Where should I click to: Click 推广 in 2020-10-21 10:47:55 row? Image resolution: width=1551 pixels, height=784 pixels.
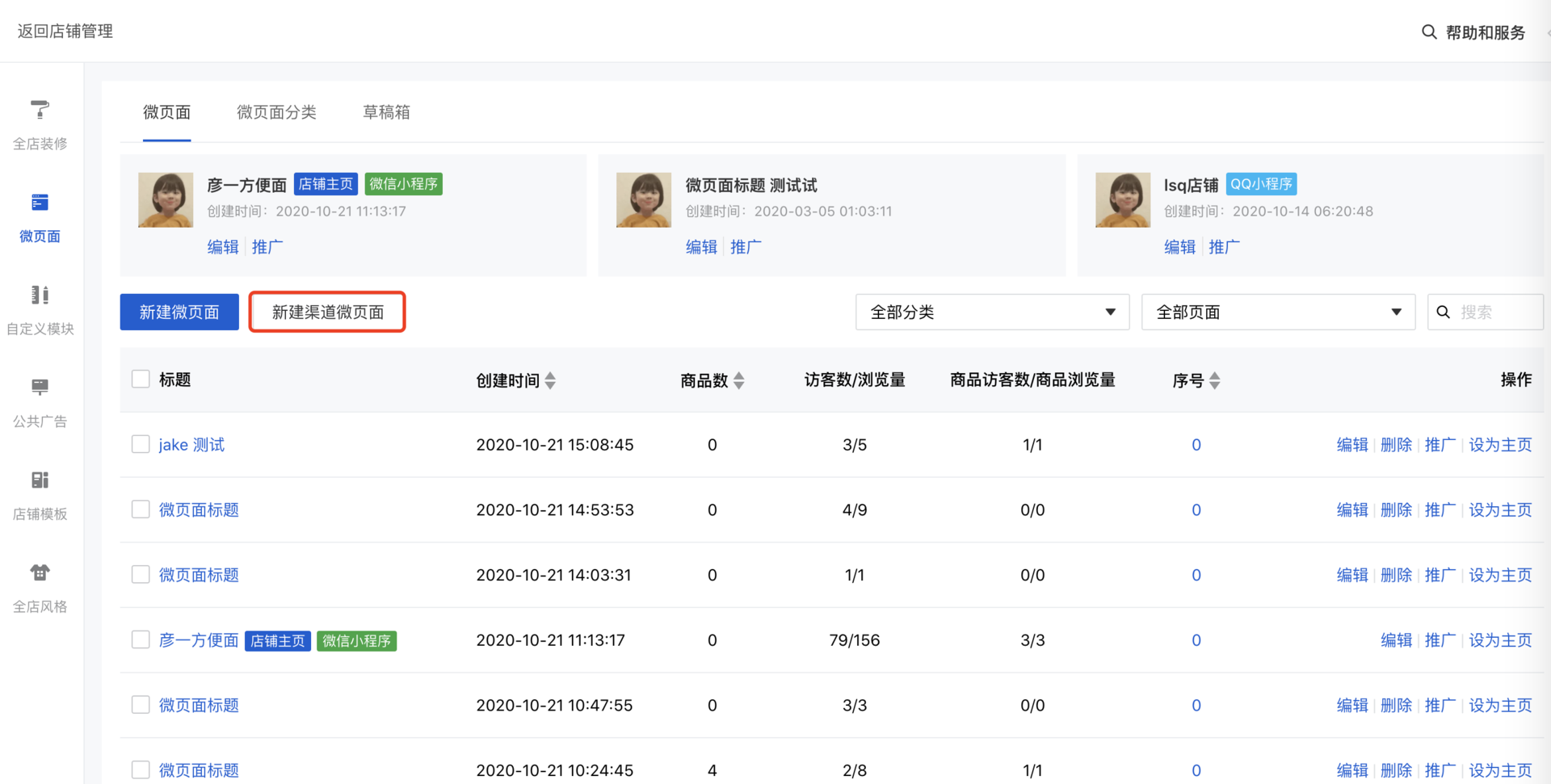1440,705
